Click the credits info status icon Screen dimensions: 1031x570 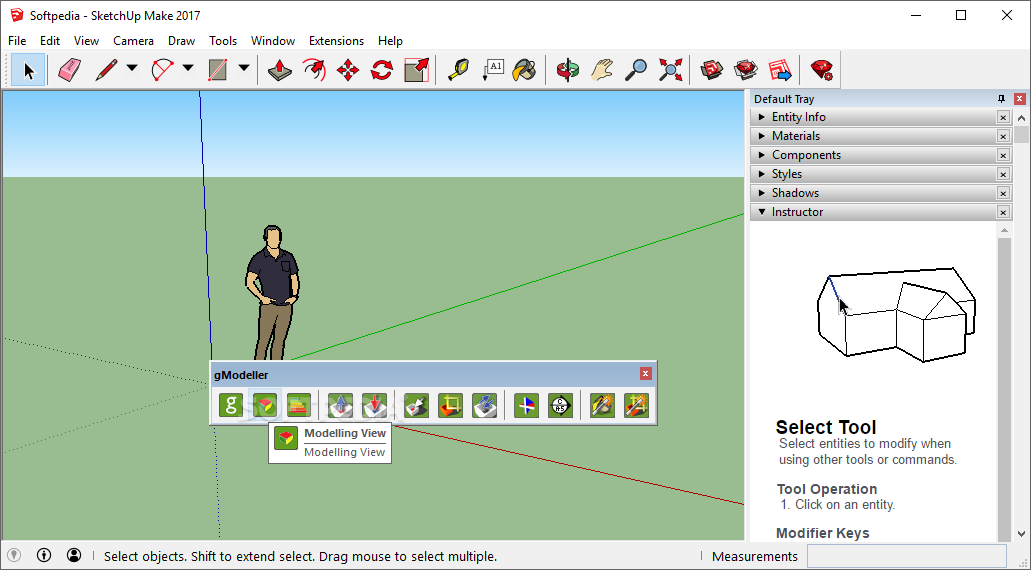[x=44, y=556]
